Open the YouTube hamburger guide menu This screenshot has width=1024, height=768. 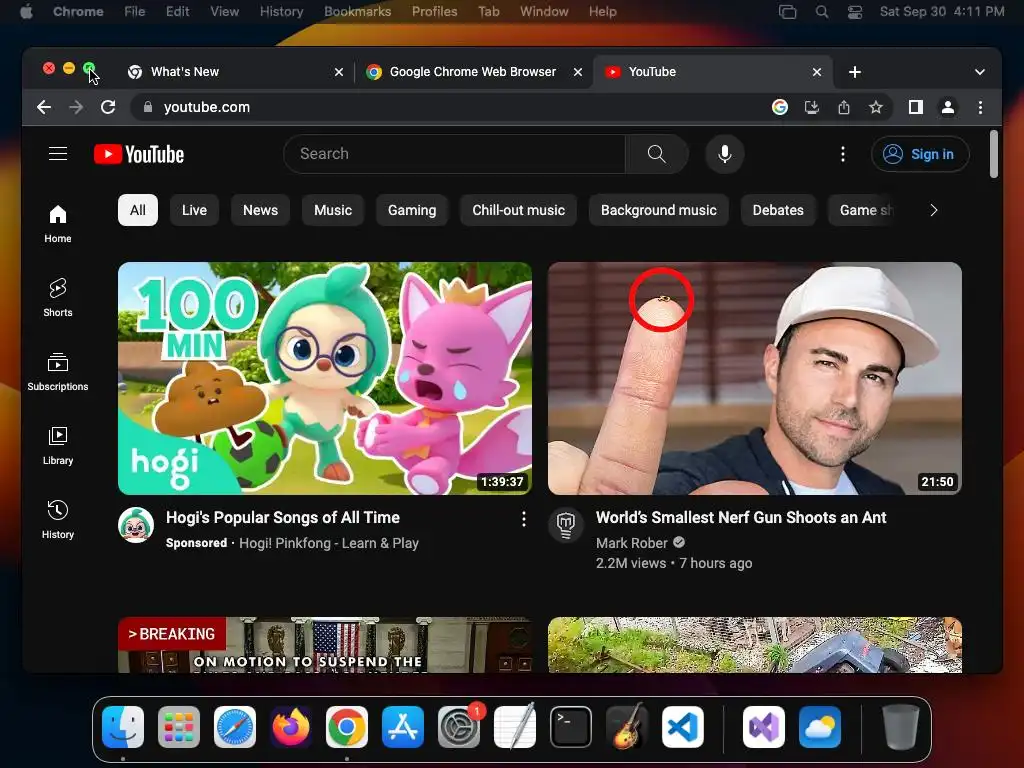(x=58, y=153)
